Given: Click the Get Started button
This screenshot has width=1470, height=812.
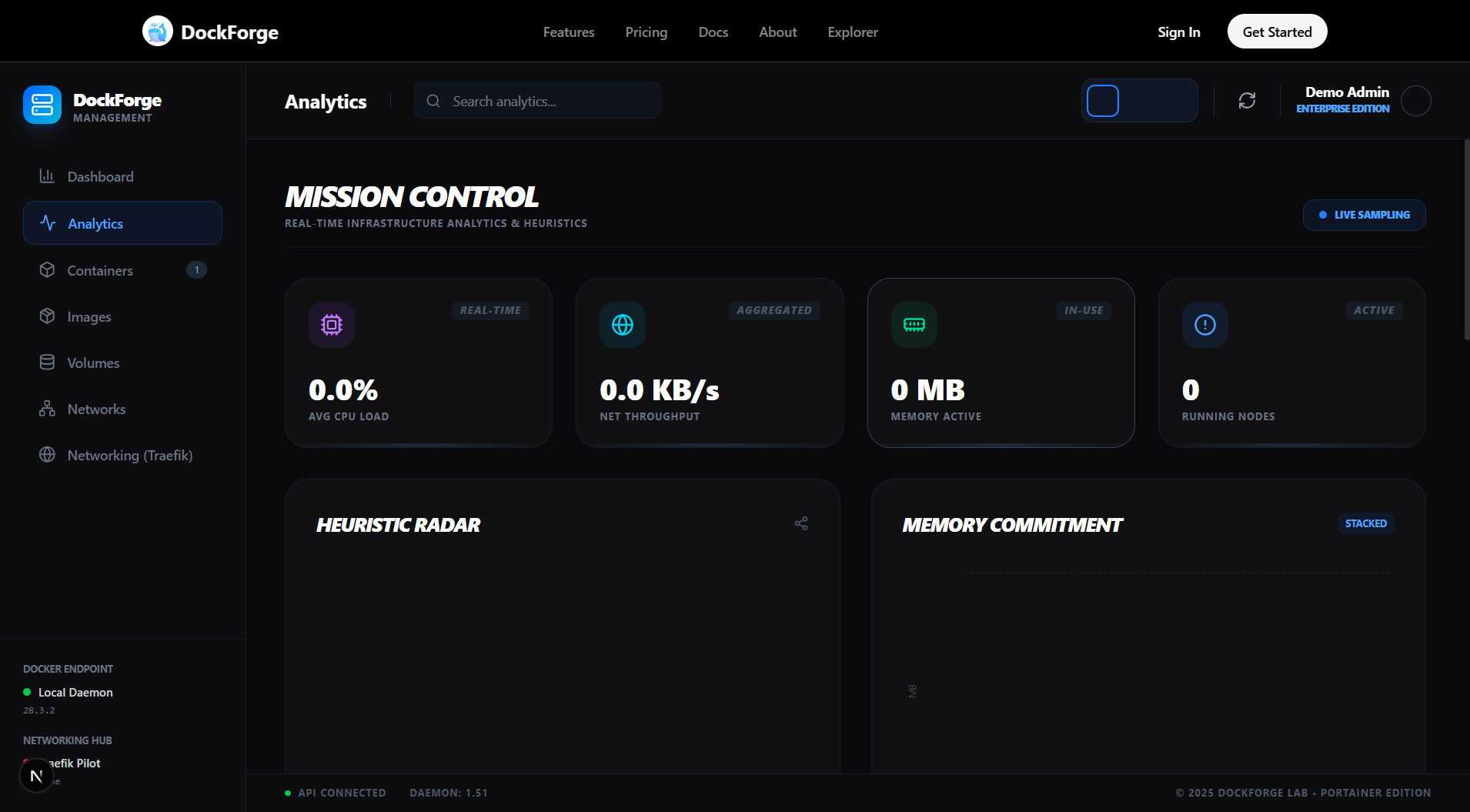Looking at the screenshot, I should pos(1276,32).
